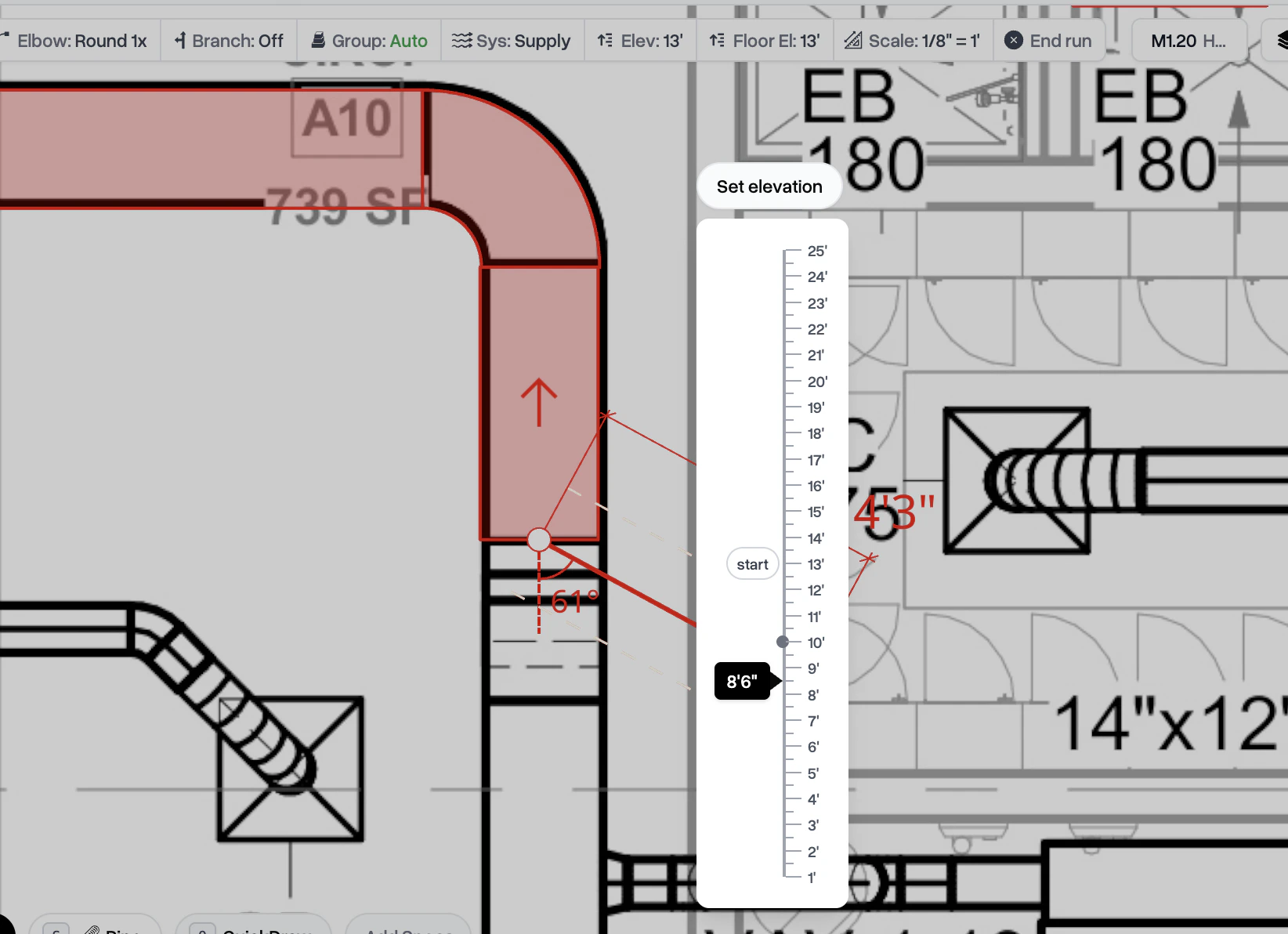Click the red 4'3" length dimension
Image resolution: width=1288 pixels, height=934 pixels.
pyautogui.click(x=895, y=513)
